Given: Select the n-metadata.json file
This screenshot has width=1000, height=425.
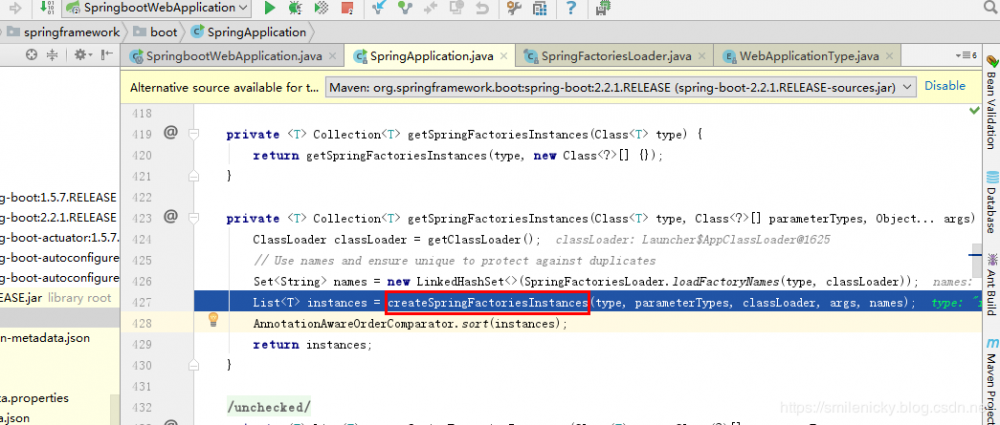Looking at the screenshot, I should [x=45, y=338].
